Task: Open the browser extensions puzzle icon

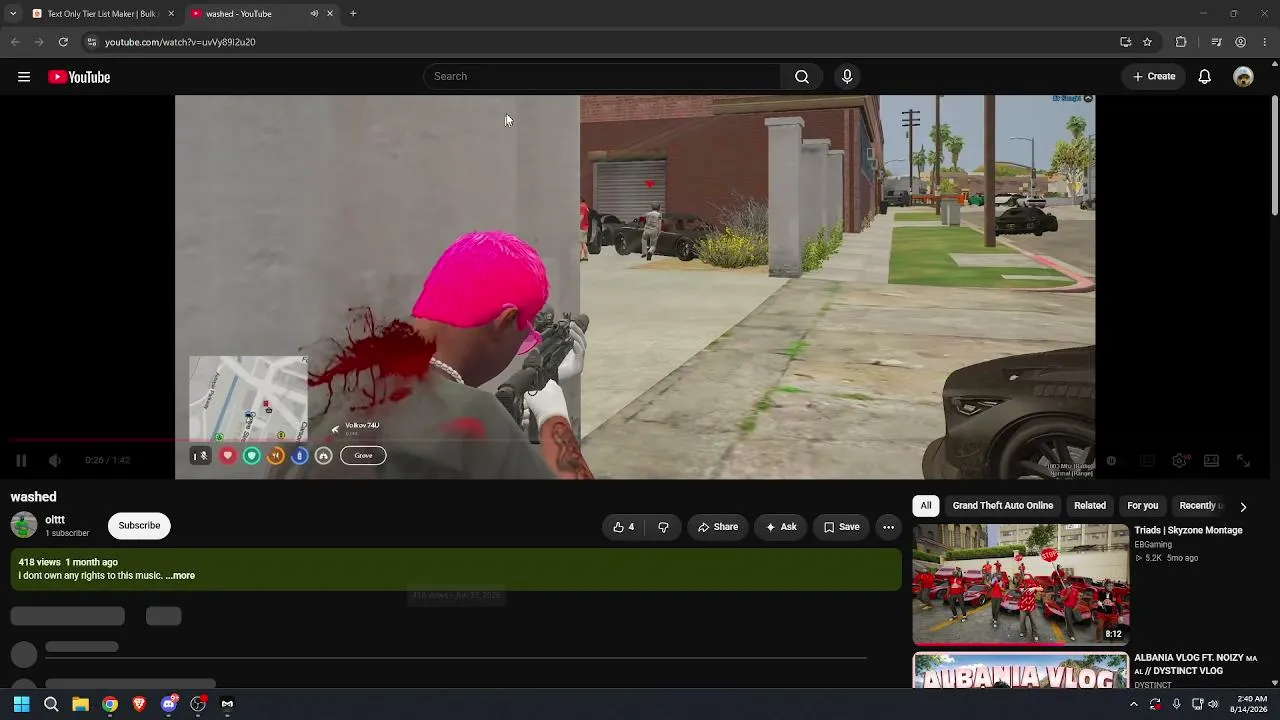Action: [1181, 42]
